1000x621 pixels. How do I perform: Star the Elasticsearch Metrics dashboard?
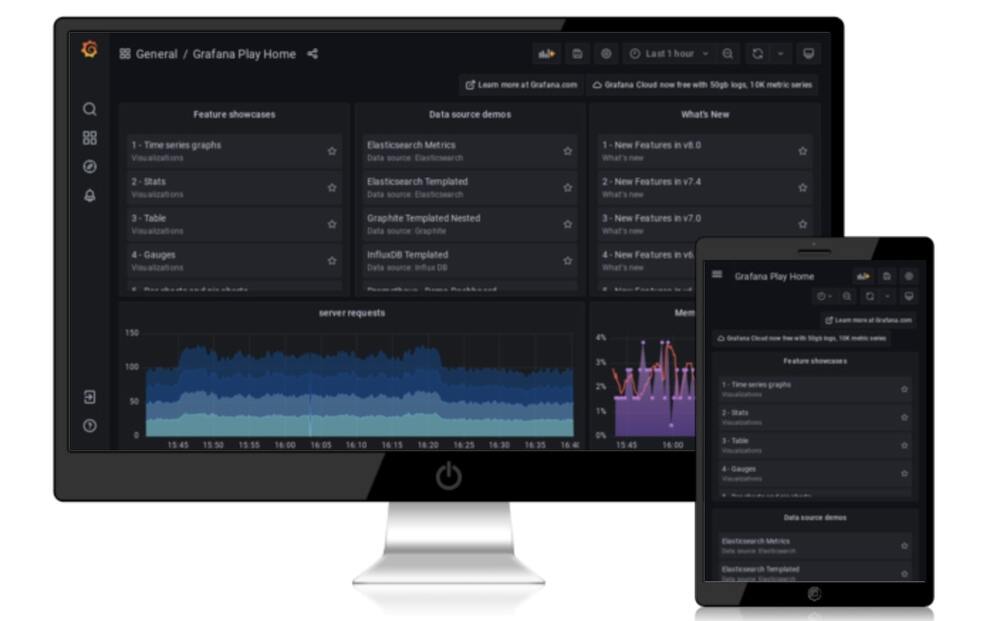(x=568, y=151)
